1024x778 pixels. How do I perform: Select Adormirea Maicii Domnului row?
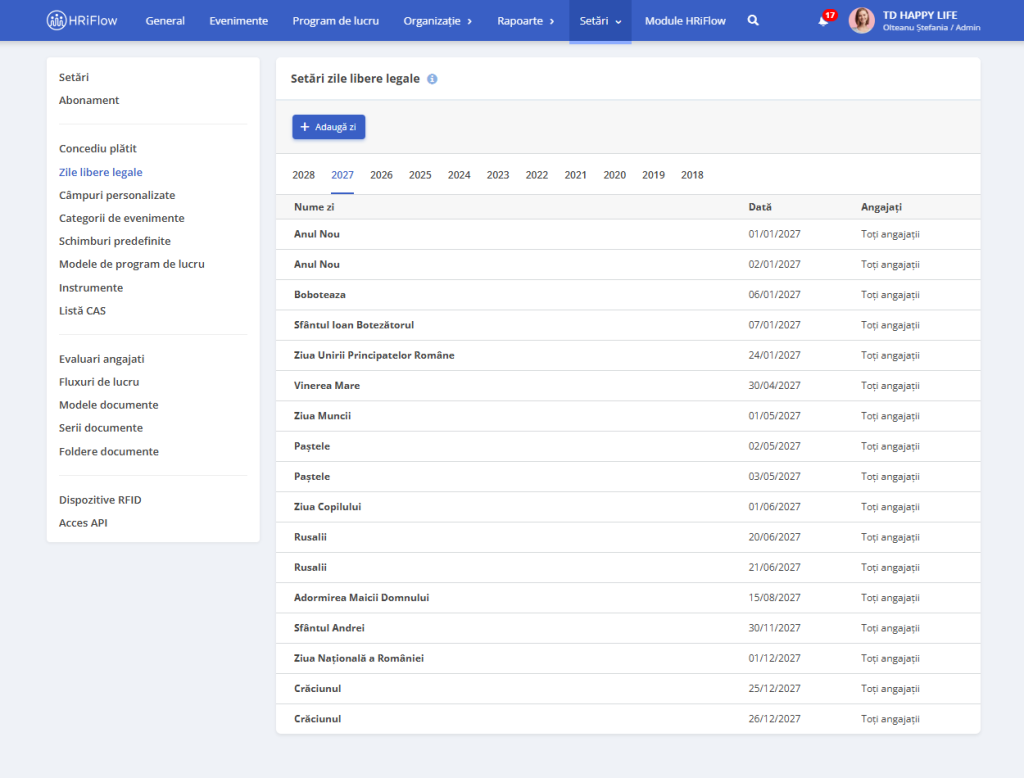[x=628, y=598]
